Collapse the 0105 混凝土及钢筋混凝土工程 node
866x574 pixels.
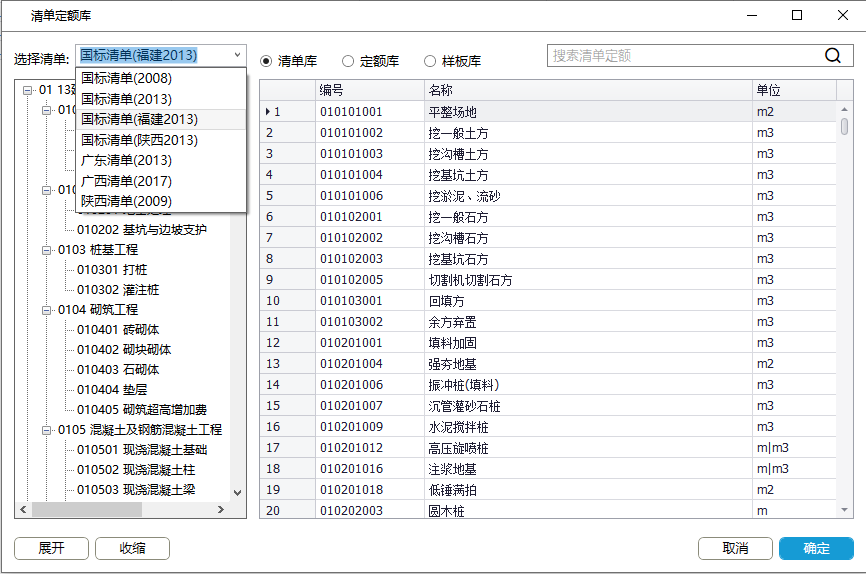46,430
